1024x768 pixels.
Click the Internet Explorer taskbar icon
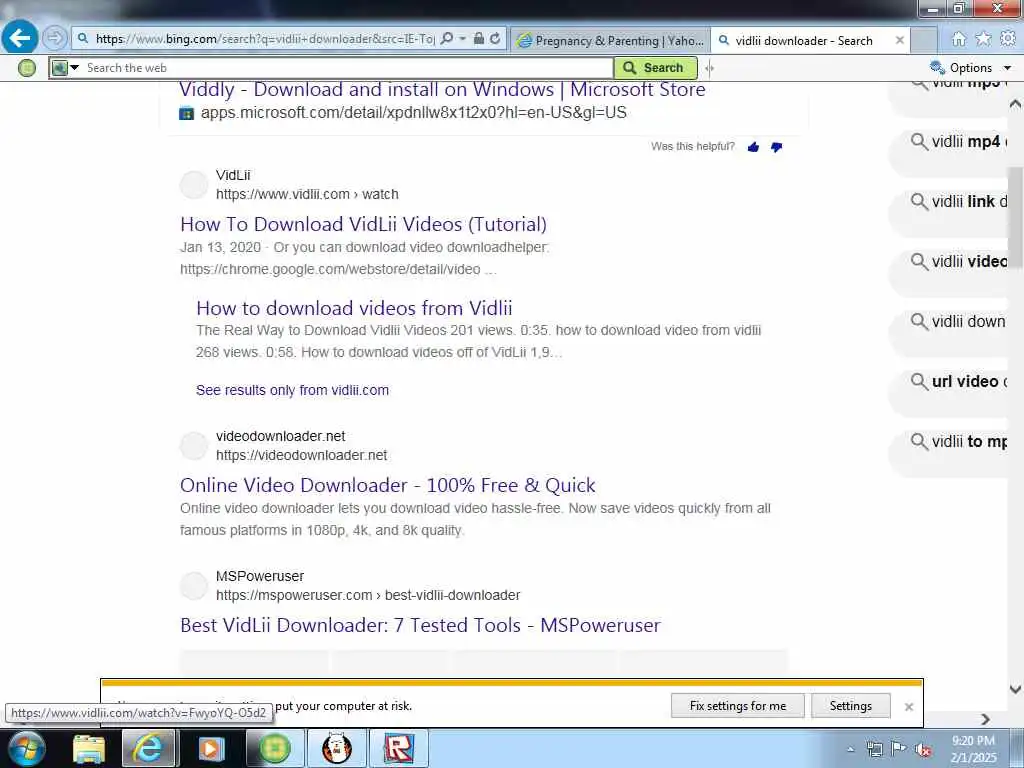coord(148,748)
